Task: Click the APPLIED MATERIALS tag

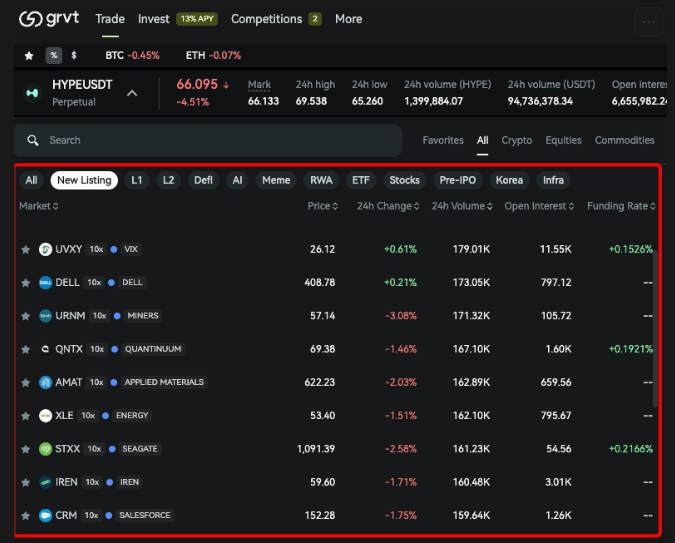Action: tap(164, 382)
